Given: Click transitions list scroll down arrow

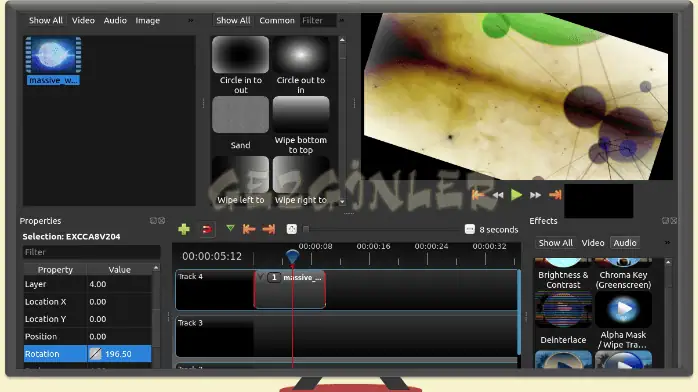Looking at the screenshot, I should (x=342, y=202).
